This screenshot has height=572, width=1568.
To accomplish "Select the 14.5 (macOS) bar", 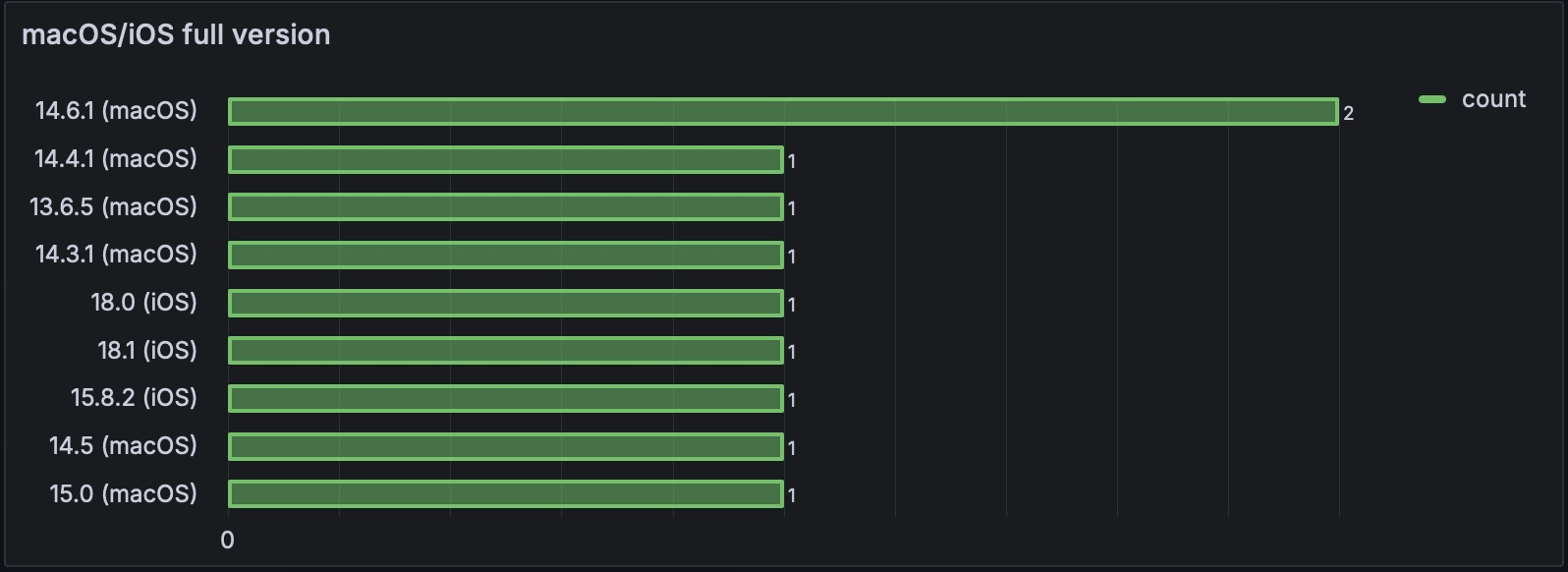I will click(x=506, y=446).
